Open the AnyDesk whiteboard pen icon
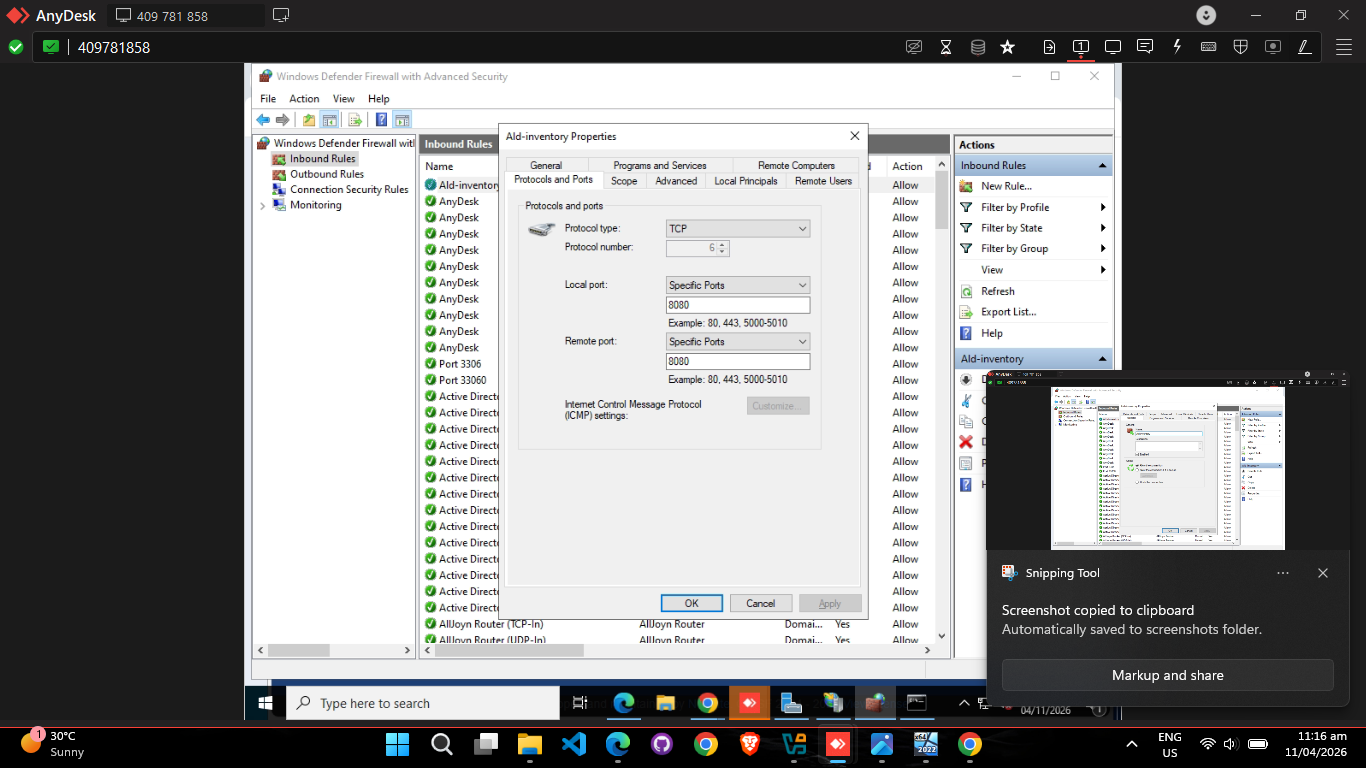The image size is (1366, 768). point(1304,47)
